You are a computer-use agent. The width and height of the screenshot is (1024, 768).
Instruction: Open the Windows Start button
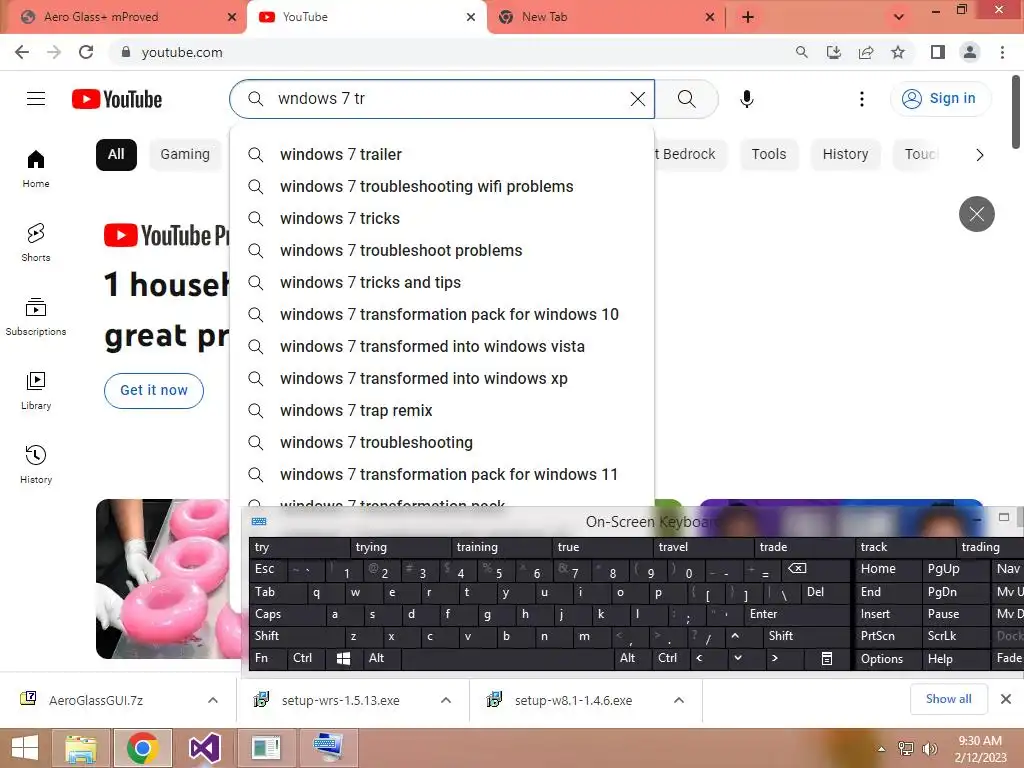25,748
